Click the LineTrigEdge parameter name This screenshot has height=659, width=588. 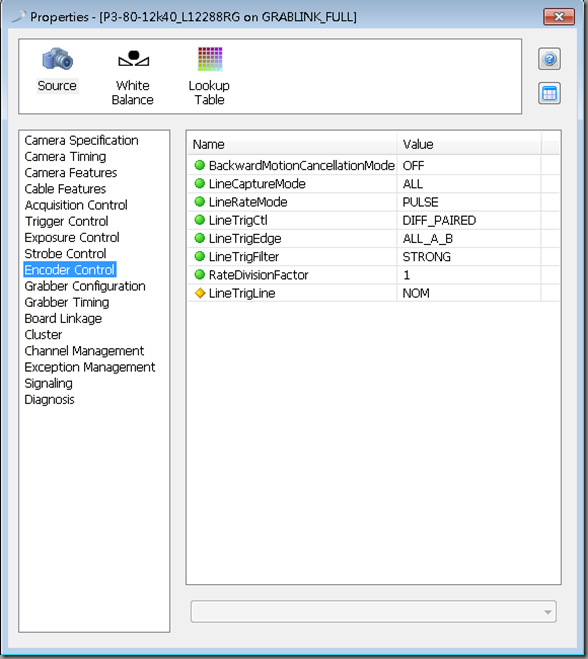coord(245,238)
